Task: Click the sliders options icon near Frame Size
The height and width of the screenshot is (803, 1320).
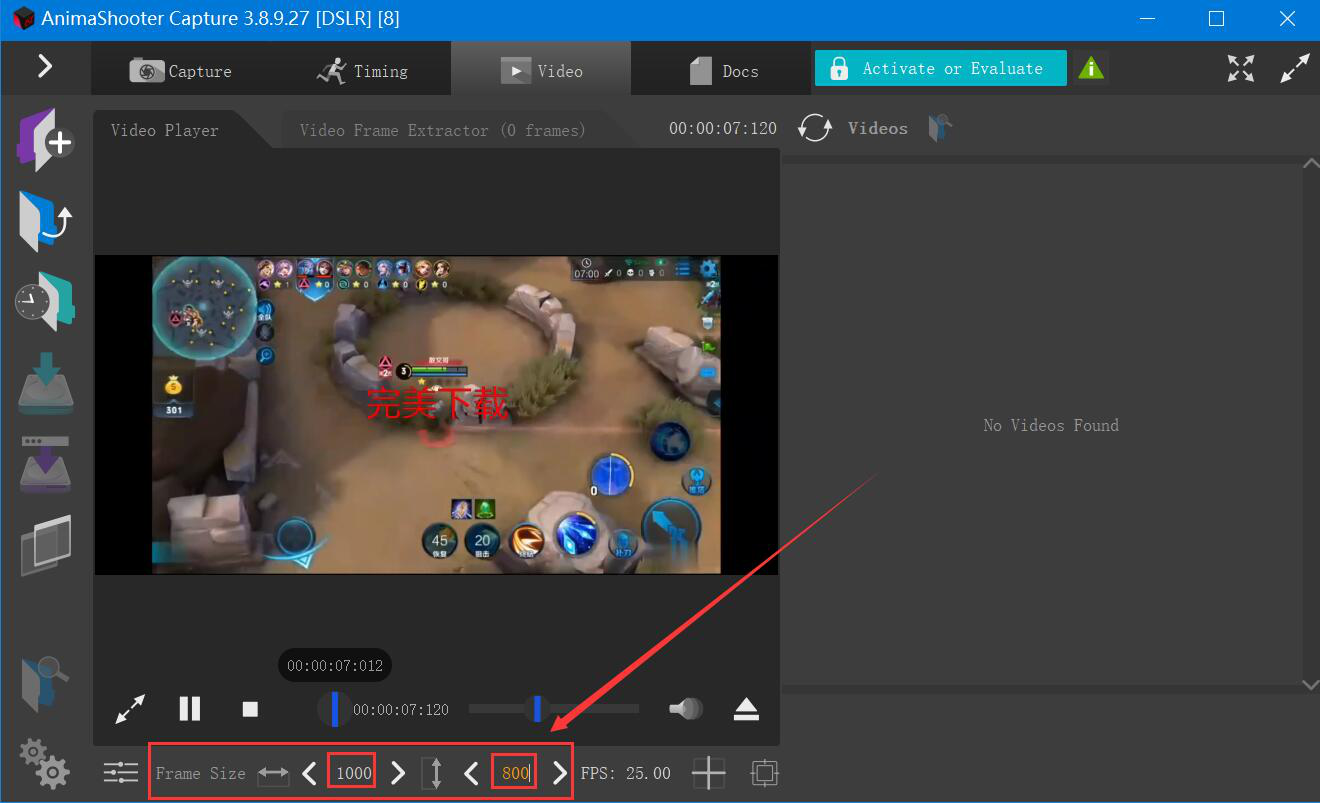Action: [x=121, y=773]
